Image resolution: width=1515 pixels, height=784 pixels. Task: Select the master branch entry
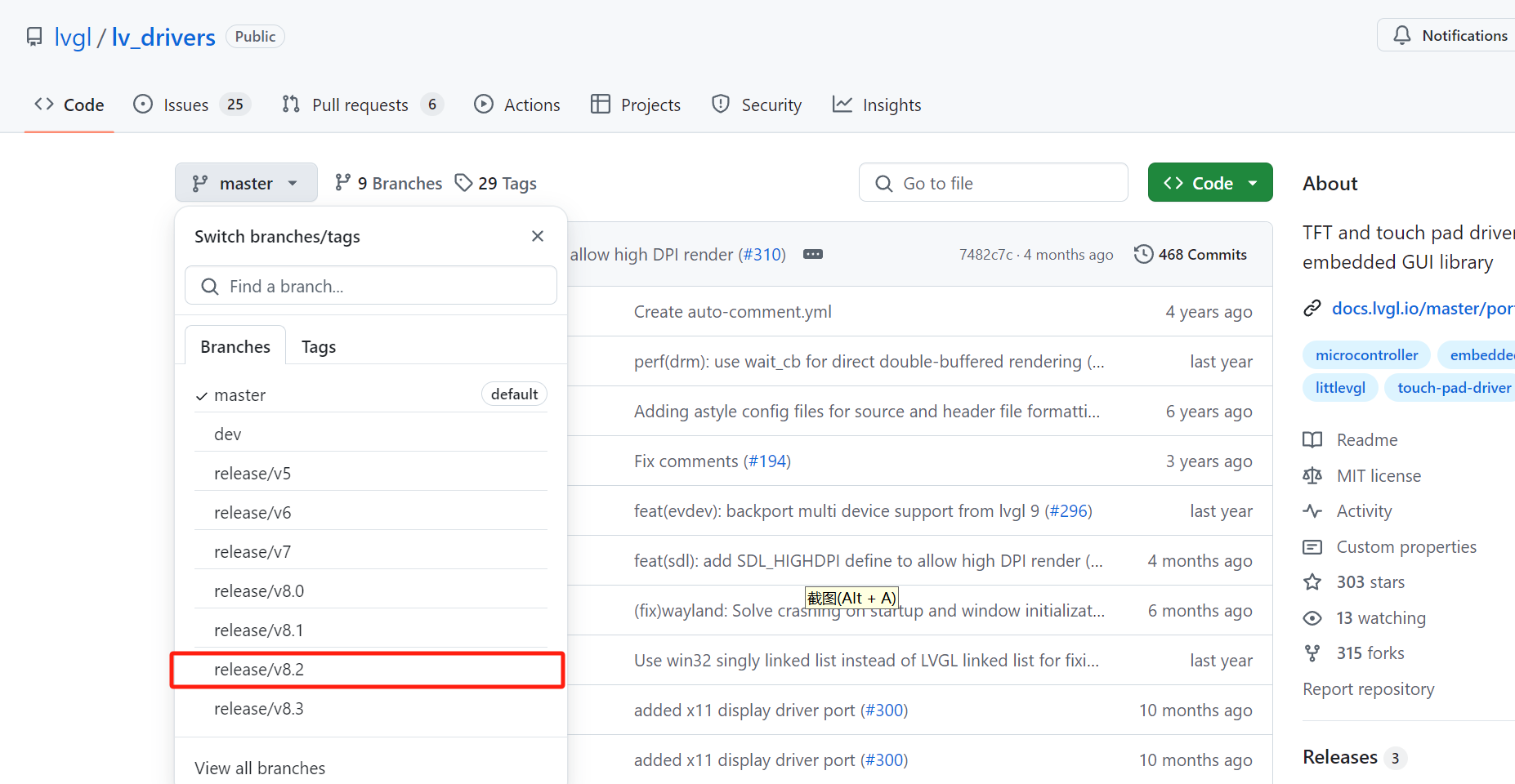click(x=370, y=395)
